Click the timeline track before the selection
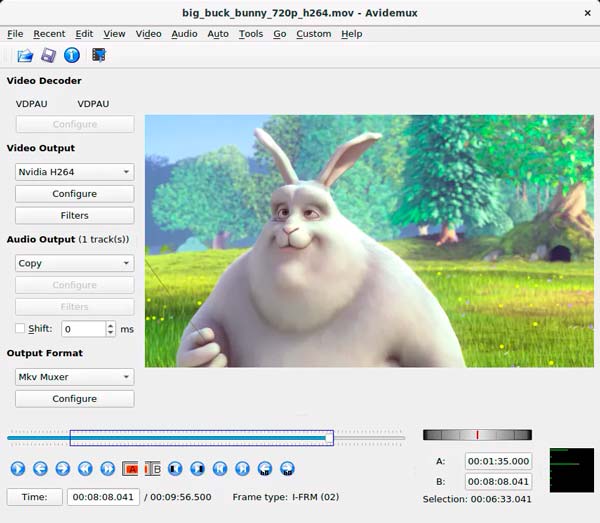600x523 pixels. [x=38, y=438]
